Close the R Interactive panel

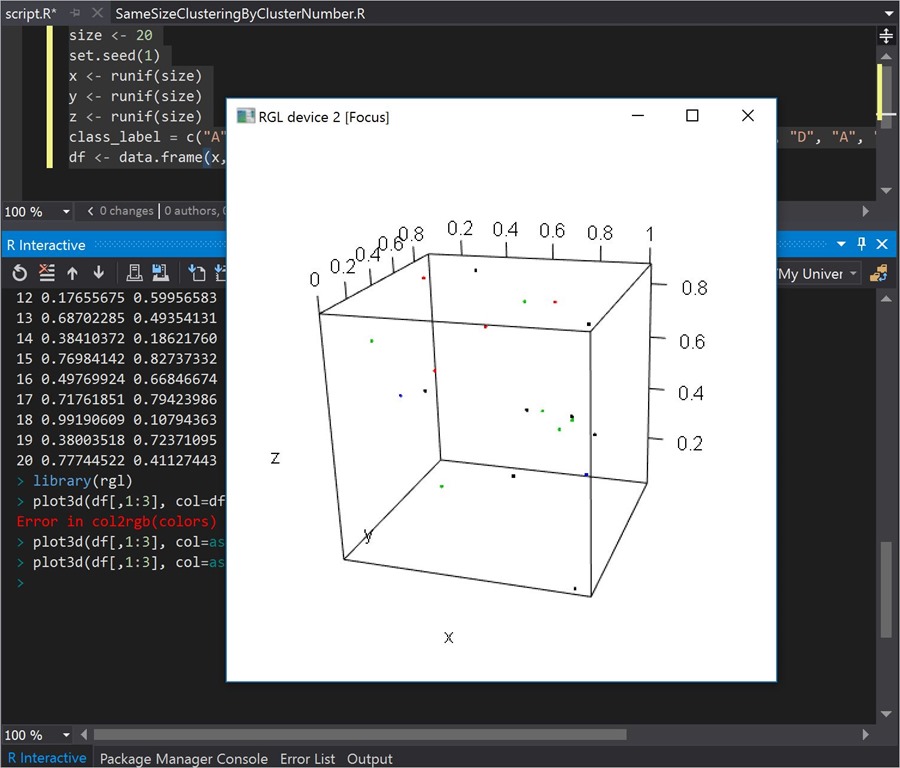pyautogui.click(x=882, y=244)
